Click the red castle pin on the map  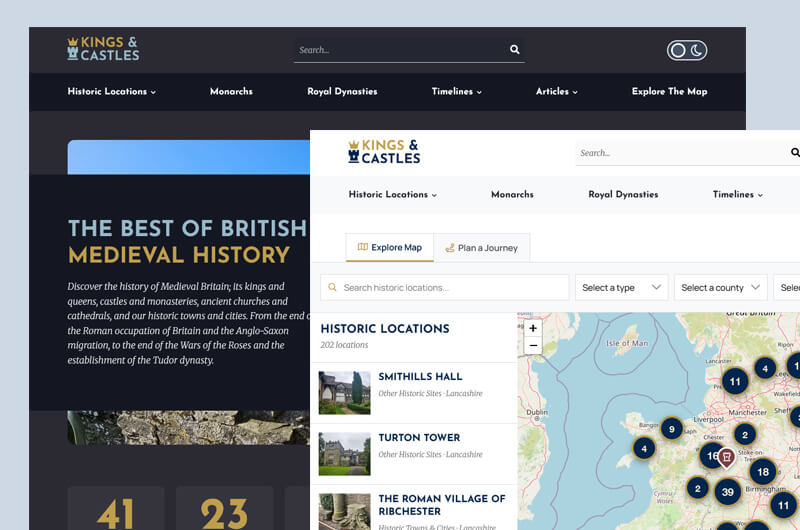pyautogui.click(x=727, y=458)
